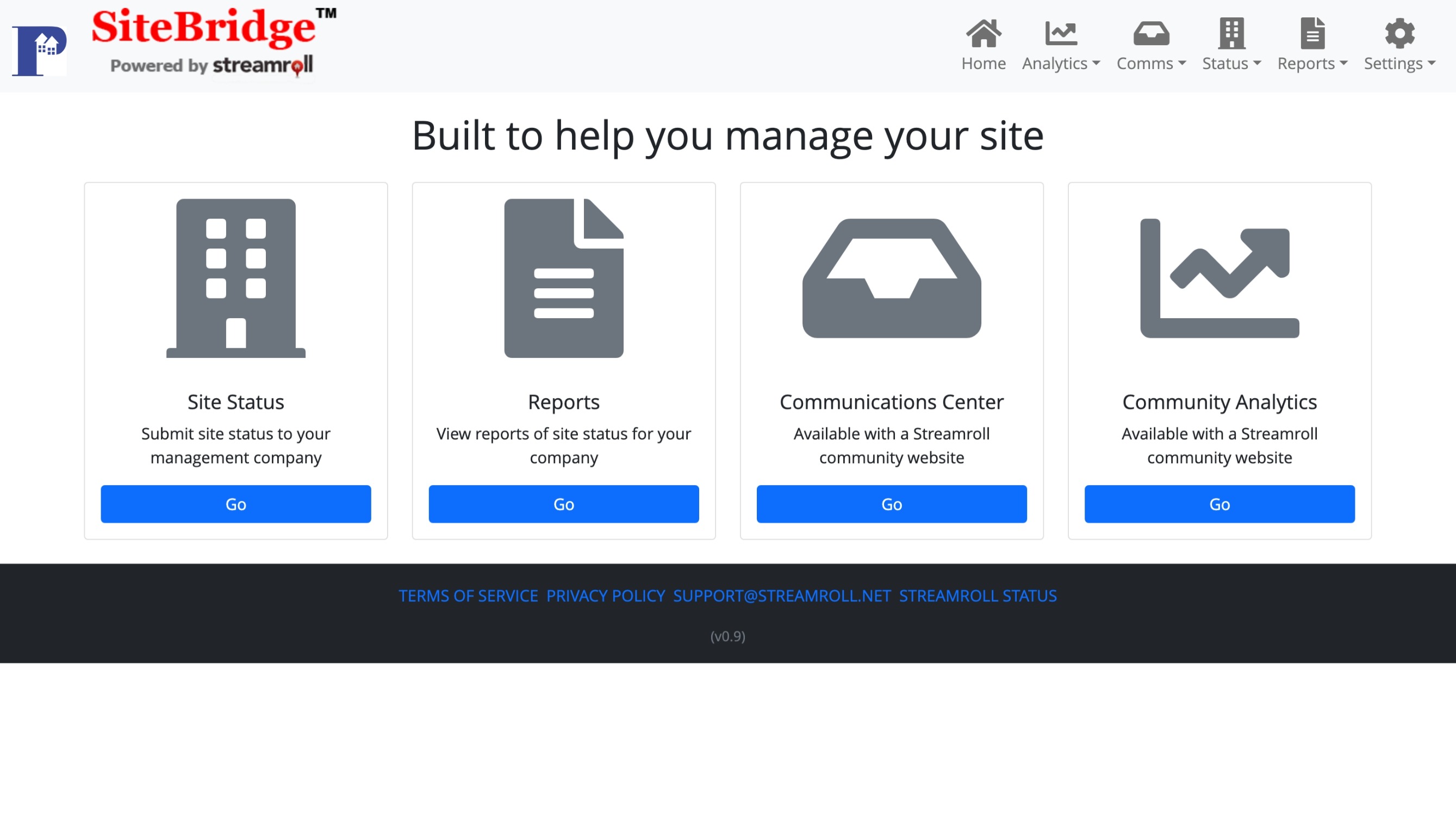Click the Reports document icon
Screen dimensions: 1456x819
(564, 278)
